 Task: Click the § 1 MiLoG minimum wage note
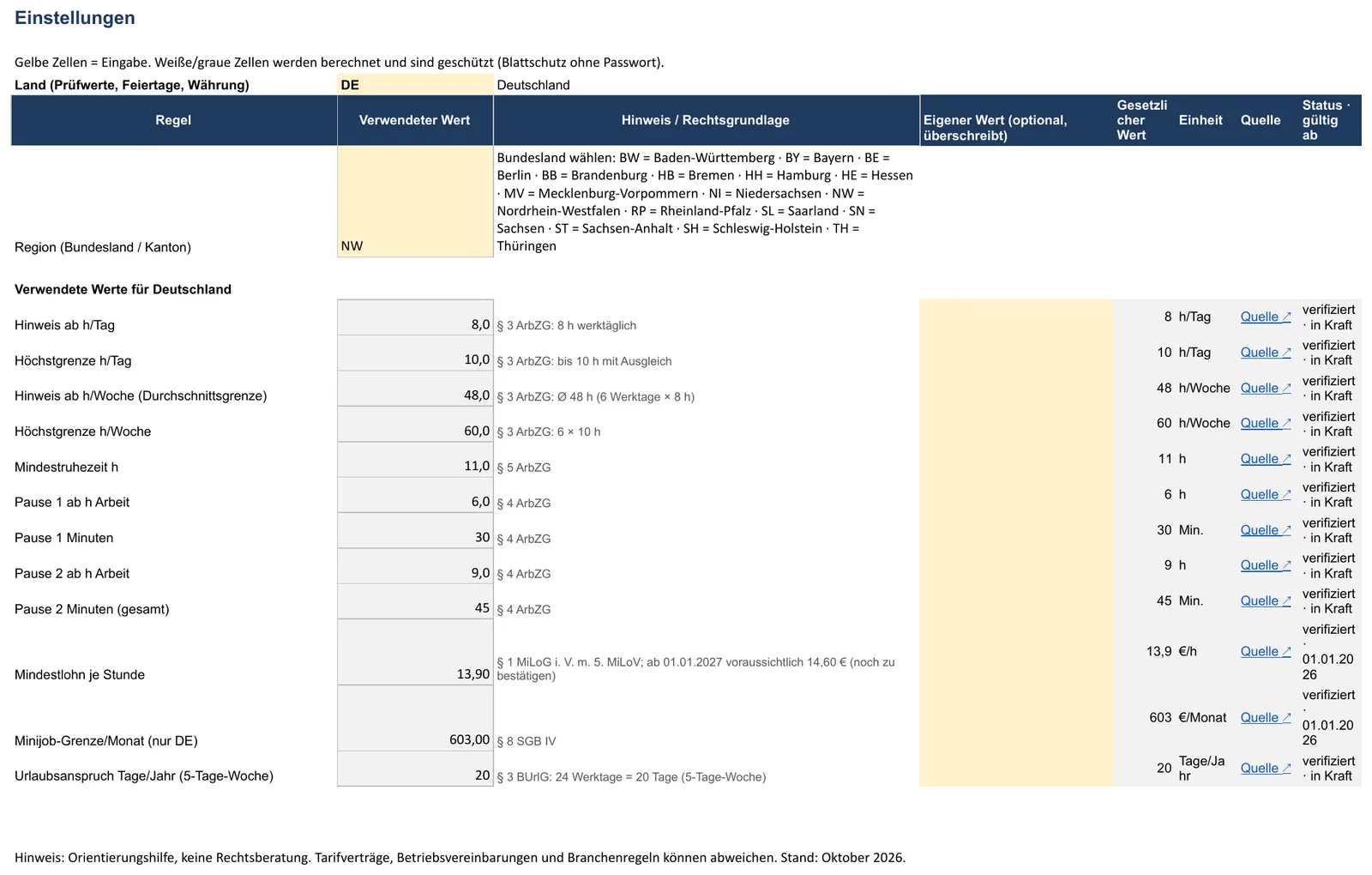(695, 669)
